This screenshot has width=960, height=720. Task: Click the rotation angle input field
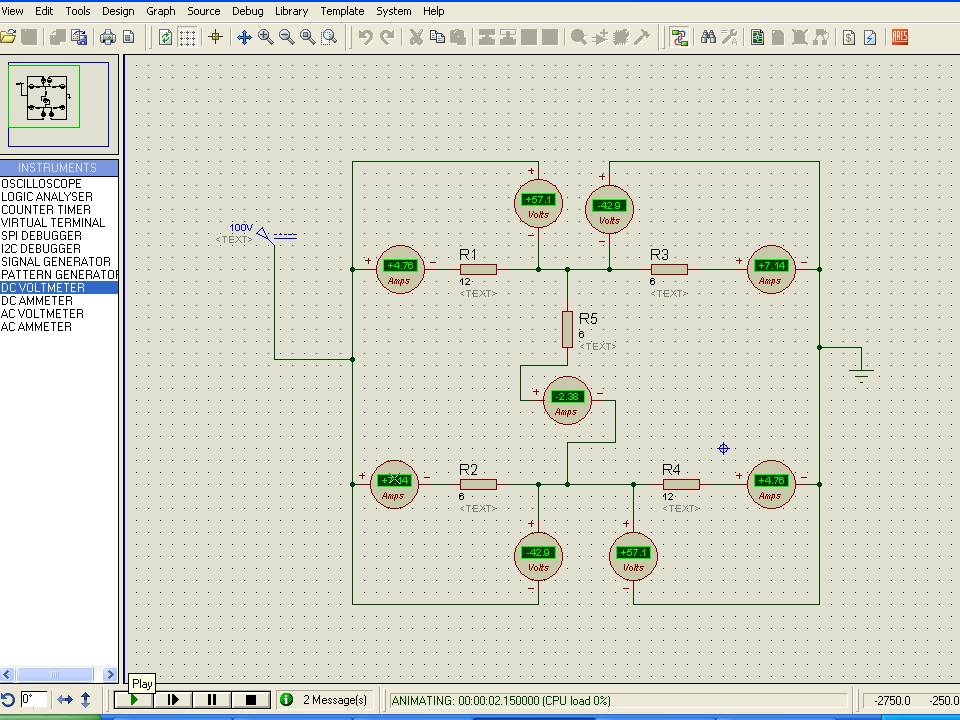[34, 700]
